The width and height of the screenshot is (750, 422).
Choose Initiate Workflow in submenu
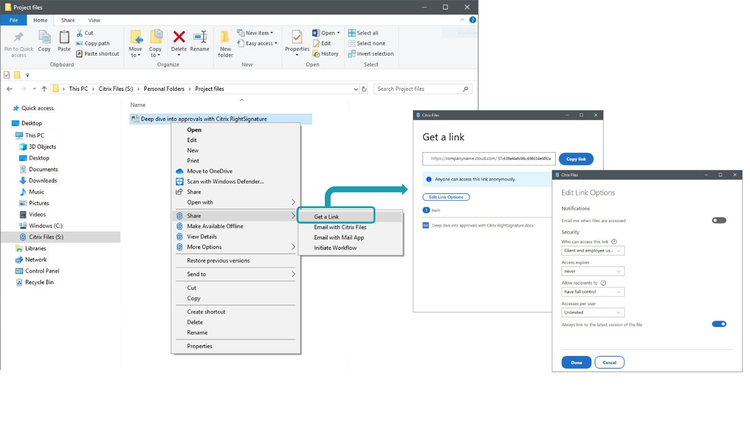pyautogui.click(x=350, y=248)
